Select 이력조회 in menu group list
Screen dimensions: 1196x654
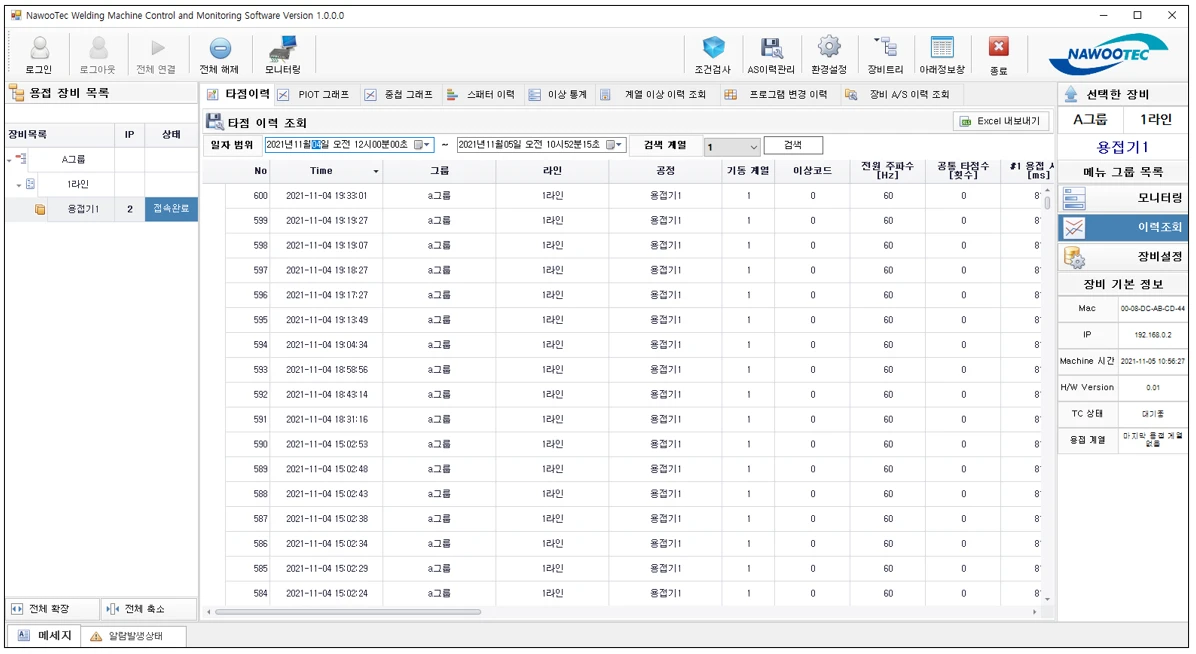tap(1122, 227)
